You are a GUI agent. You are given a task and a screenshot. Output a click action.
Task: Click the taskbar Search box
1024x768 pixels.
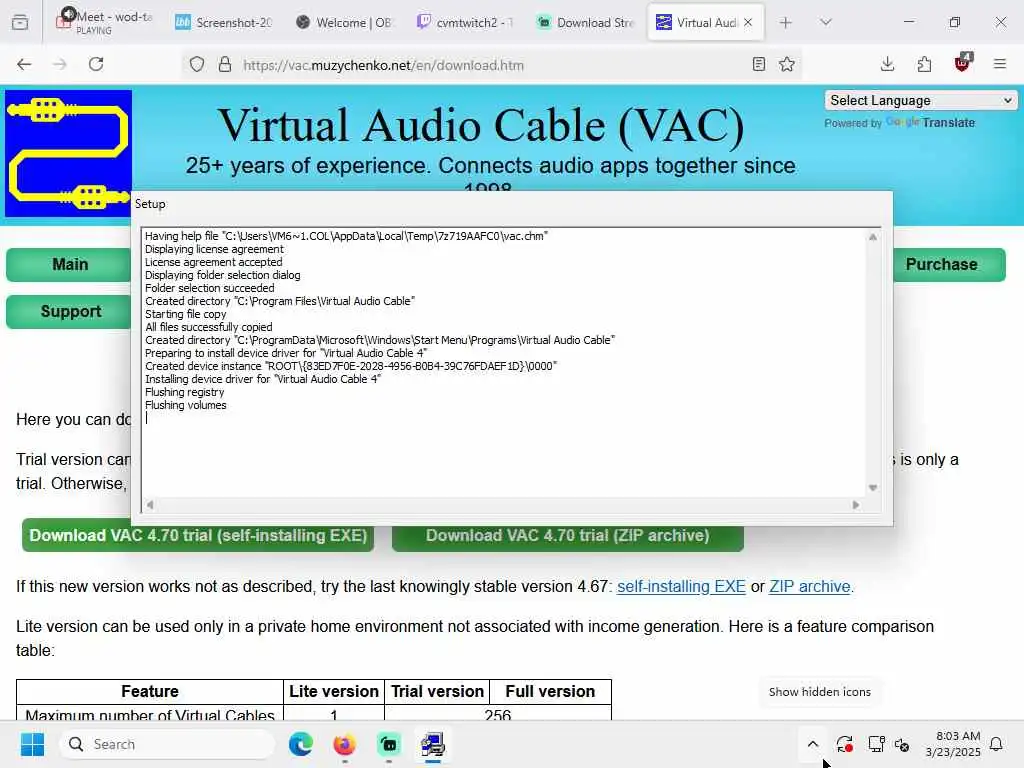coord(167,744)
